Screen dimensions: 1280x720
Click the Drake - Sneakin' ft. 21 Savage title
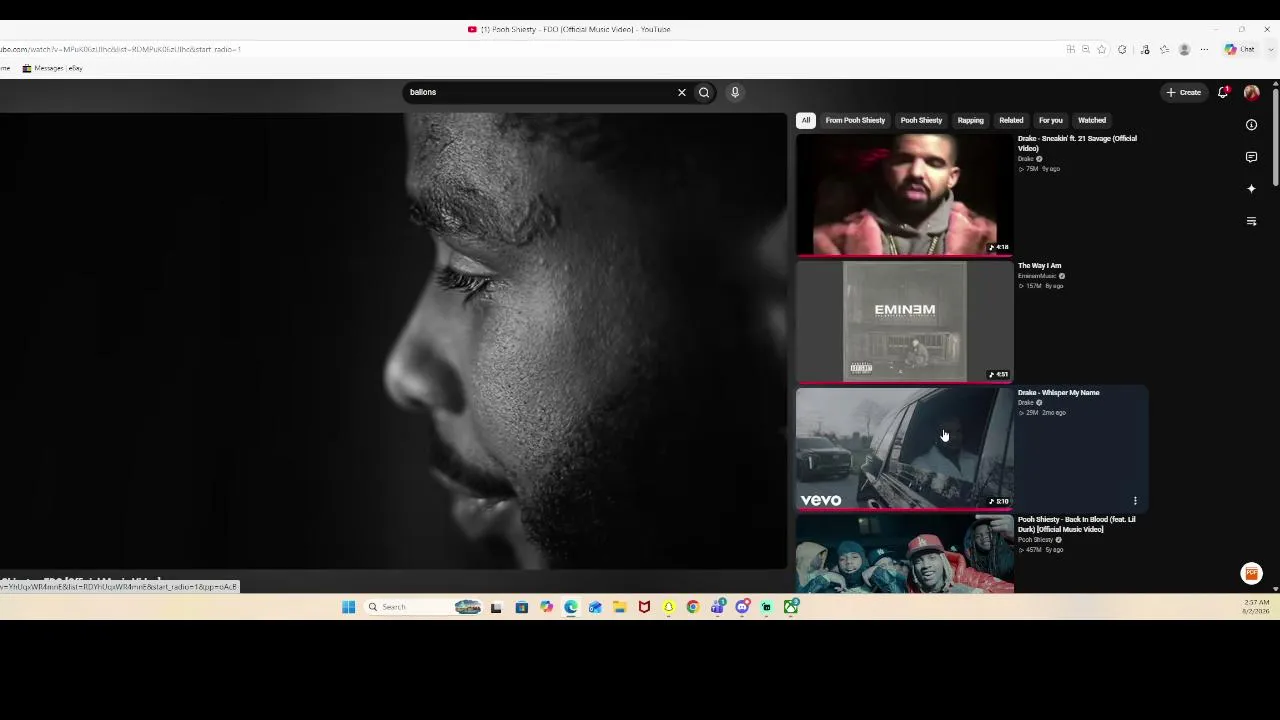coord(1077,143)
